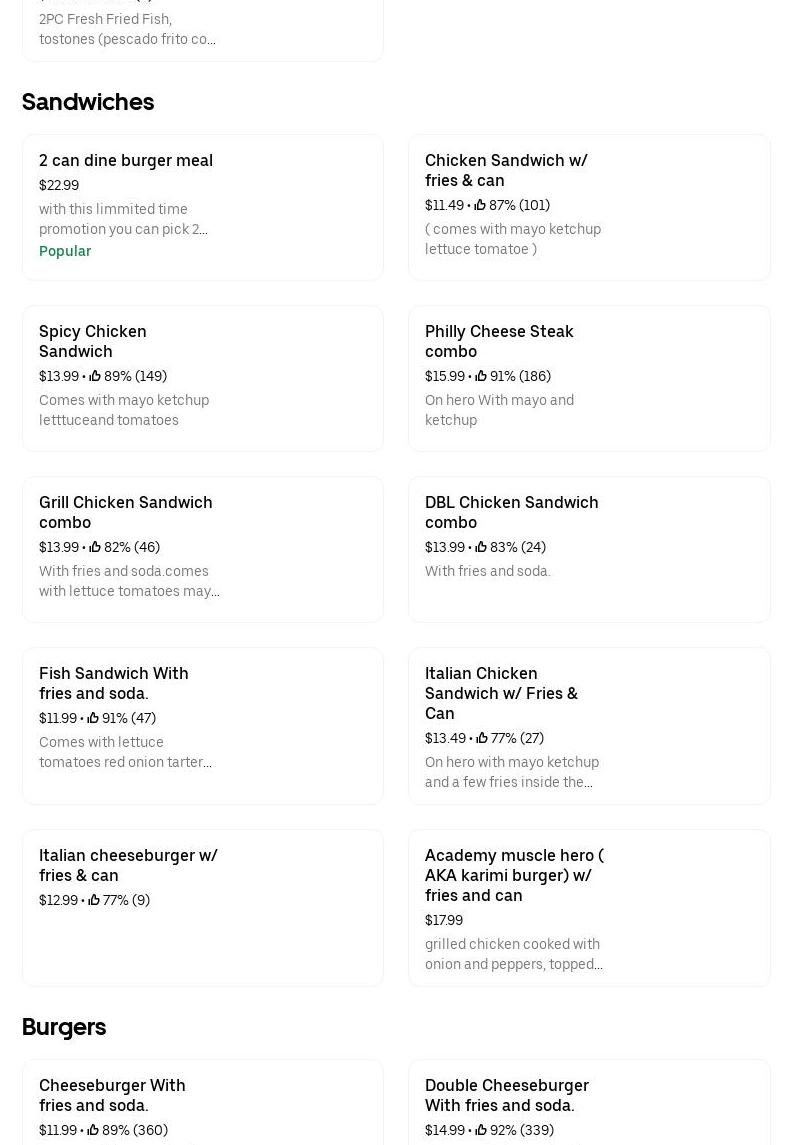804x1145 pixels.
Task: Click DBL Chicken Sandwich 'With fries and soda' text
Action: click(x=488, y=571)
